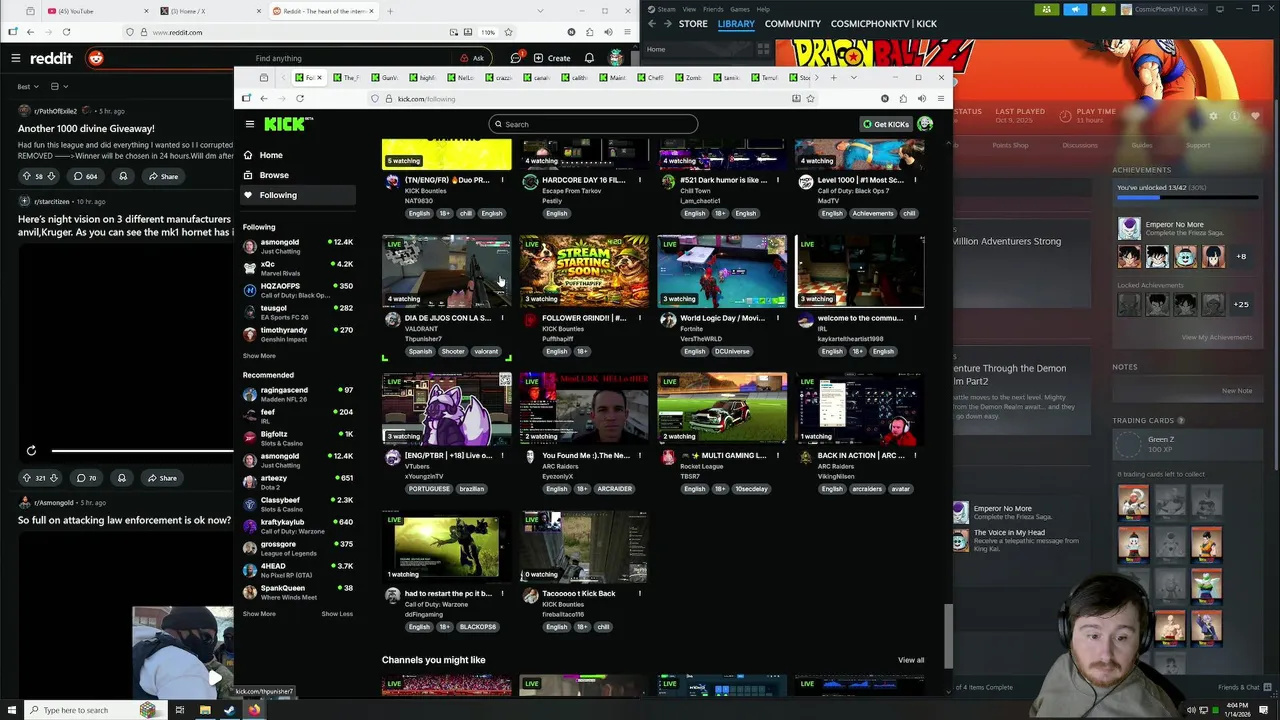The image size is (1280, 720).
Task: Open options menu for FOLLOWER GRIND stream
Action: point(640,318)
